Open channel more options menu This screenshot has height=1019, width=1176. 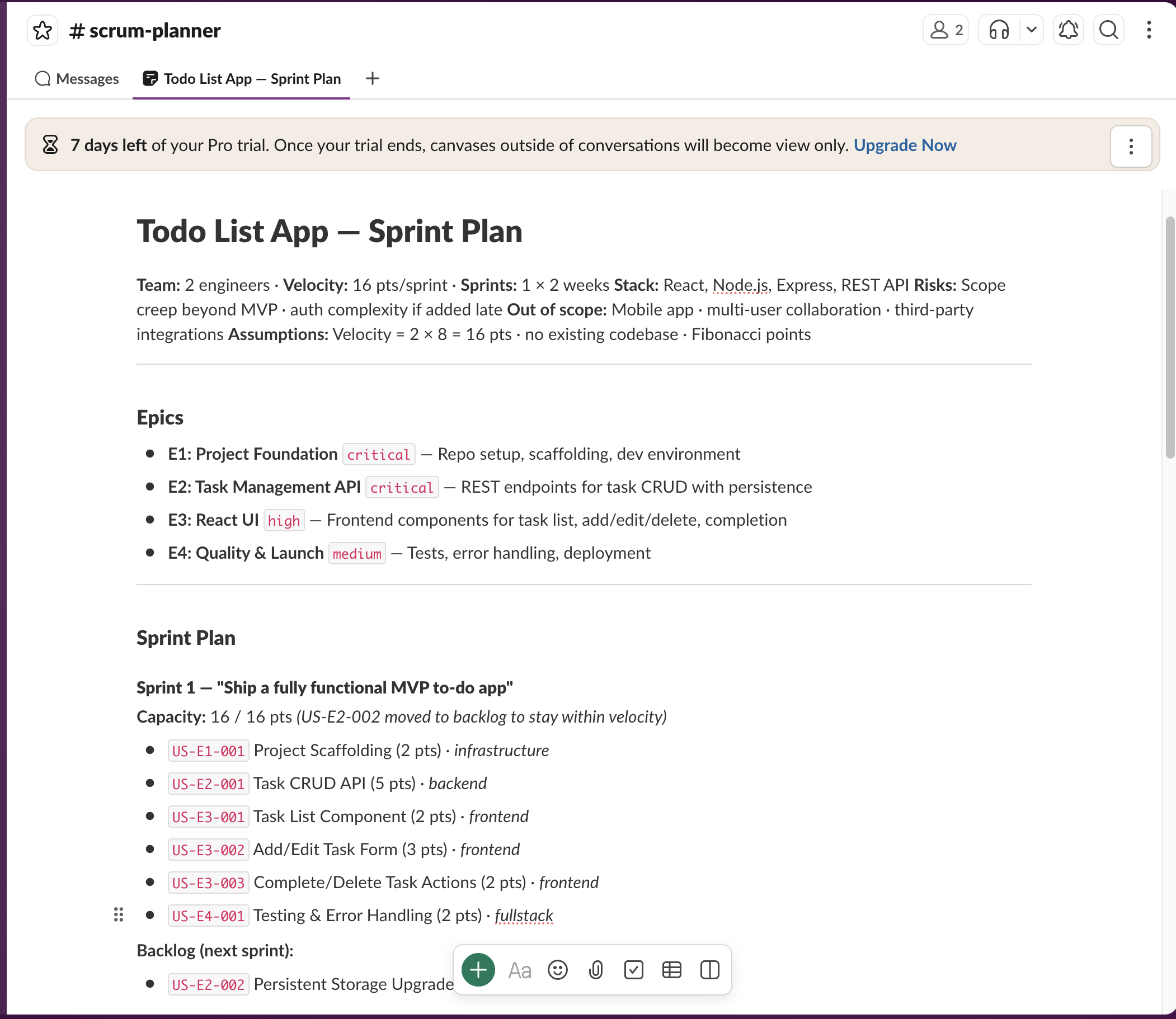click(1149, 30)
